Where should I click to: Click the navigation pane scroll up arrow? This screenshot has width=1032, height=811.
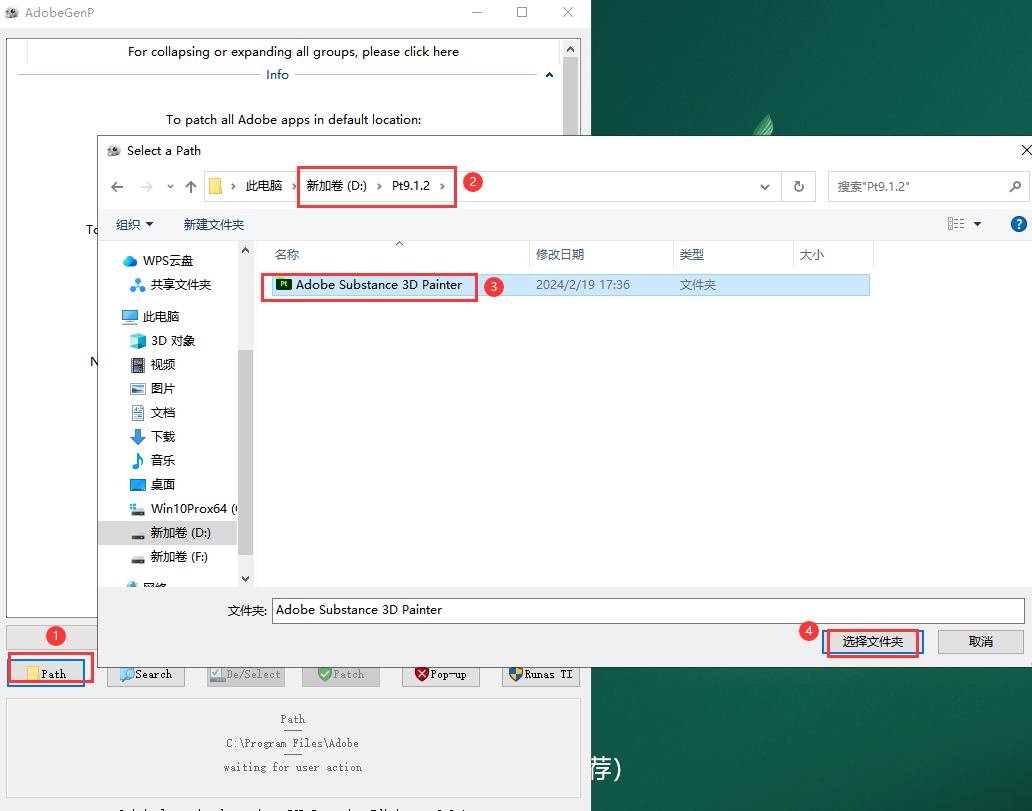click(x=245, y=250)
